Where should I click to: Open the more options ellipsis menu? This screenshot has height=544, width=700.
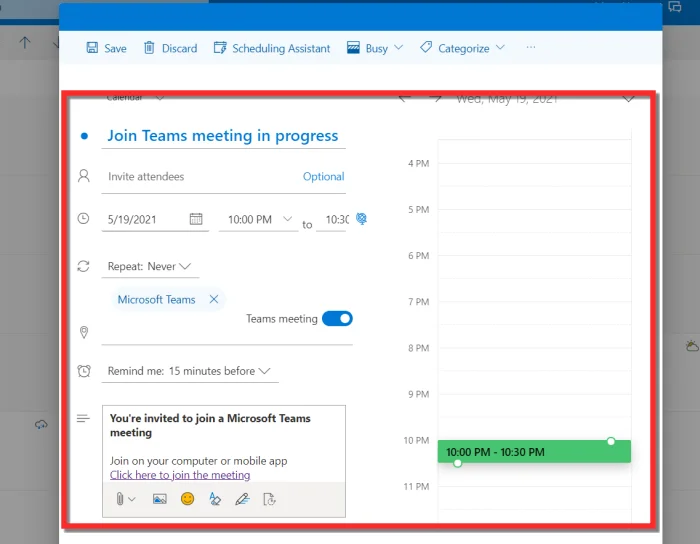point(530,47)
